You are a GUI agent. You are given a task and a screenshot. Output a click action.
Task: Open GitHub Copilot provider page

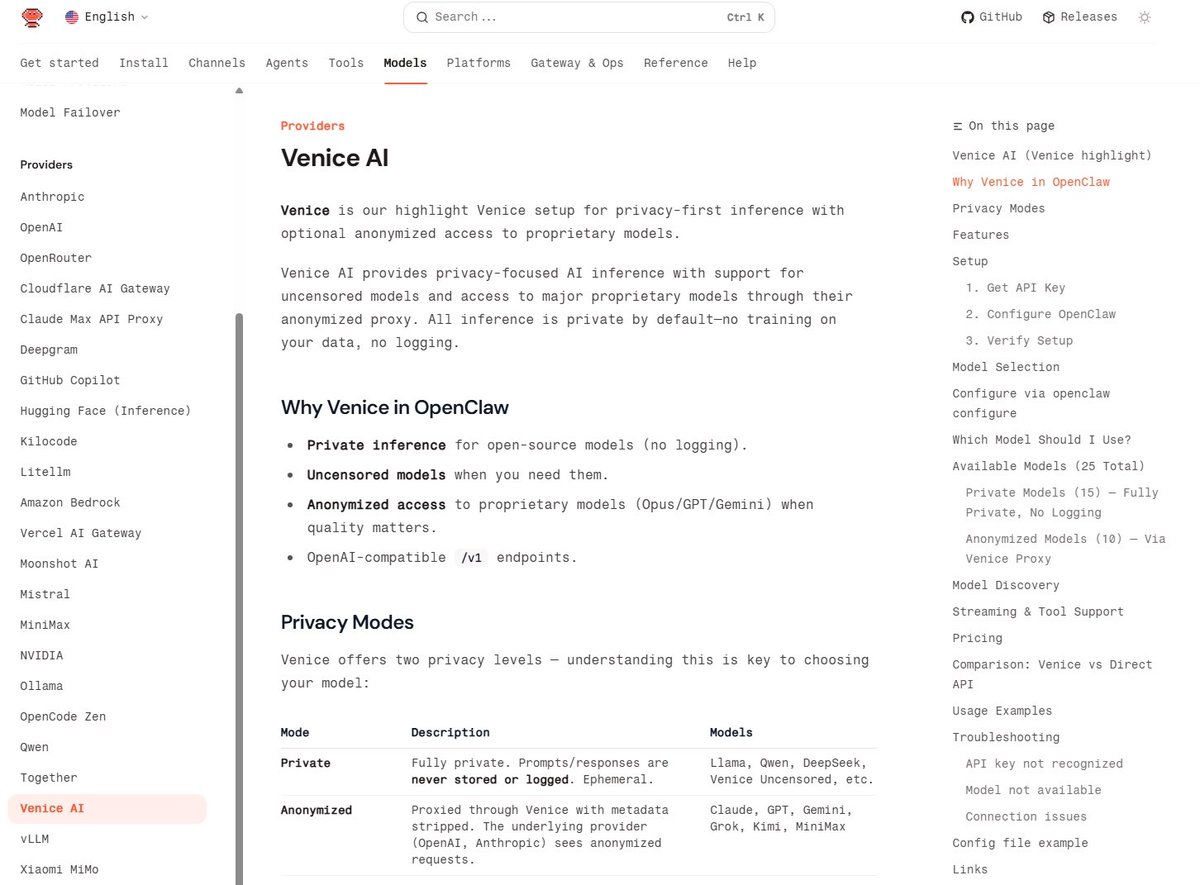[x=70, y=380]
